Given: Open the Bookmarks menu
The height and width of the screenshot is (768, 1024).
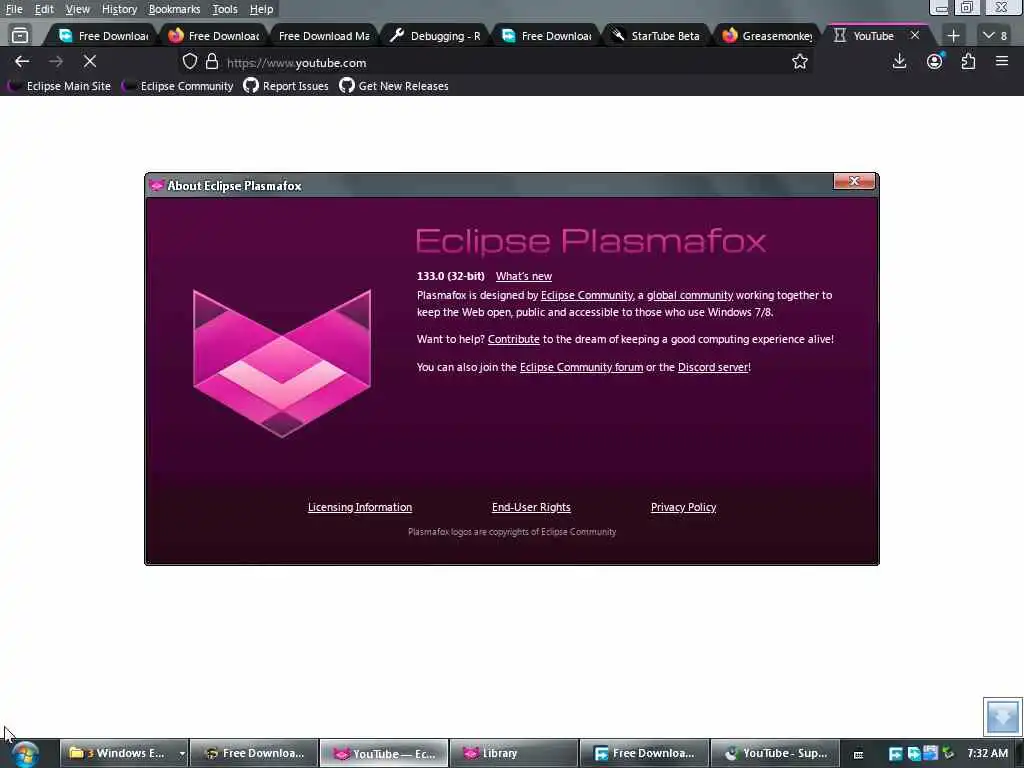Looking at the screenshot, I should click(174, 9).
